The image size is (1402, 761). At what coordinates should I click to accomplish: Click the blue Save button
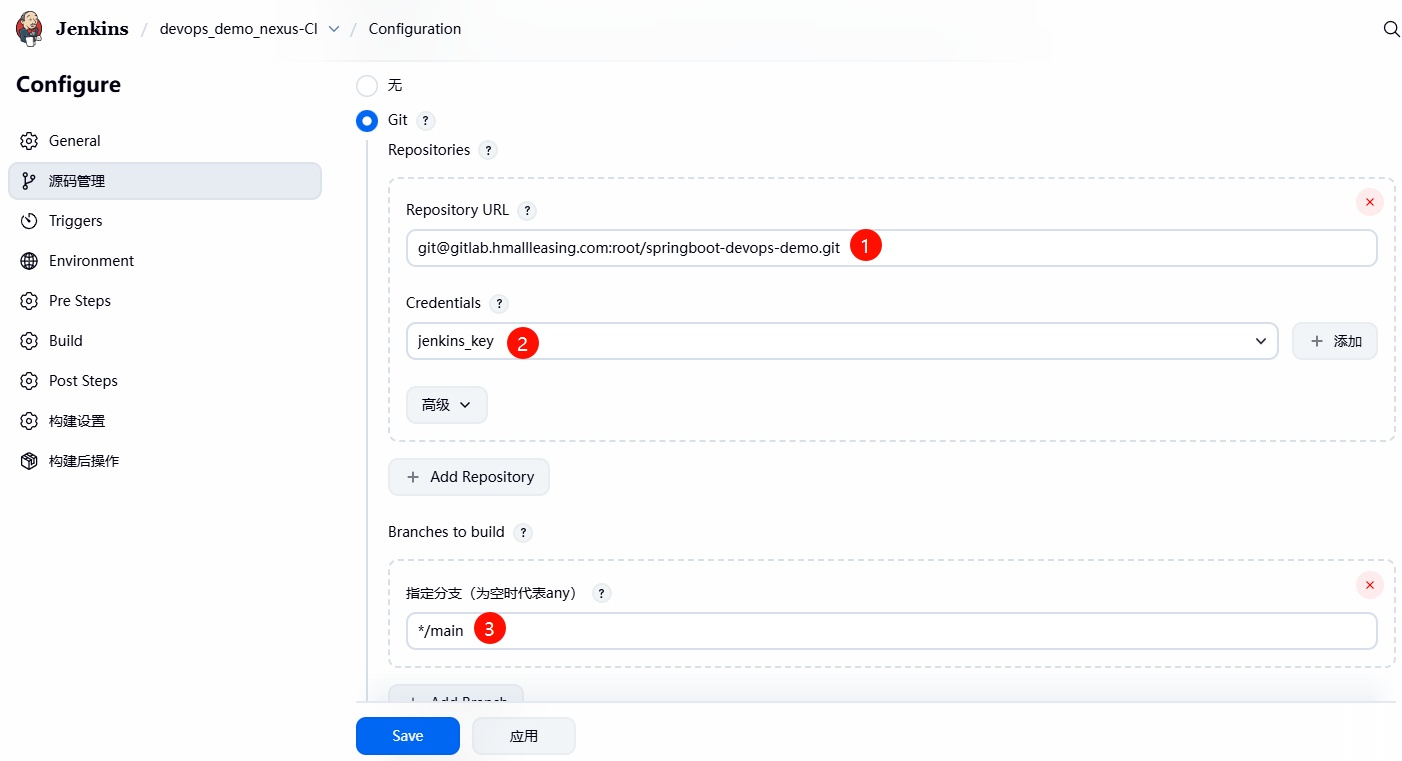pyautogui.click(x=407, y=736)
